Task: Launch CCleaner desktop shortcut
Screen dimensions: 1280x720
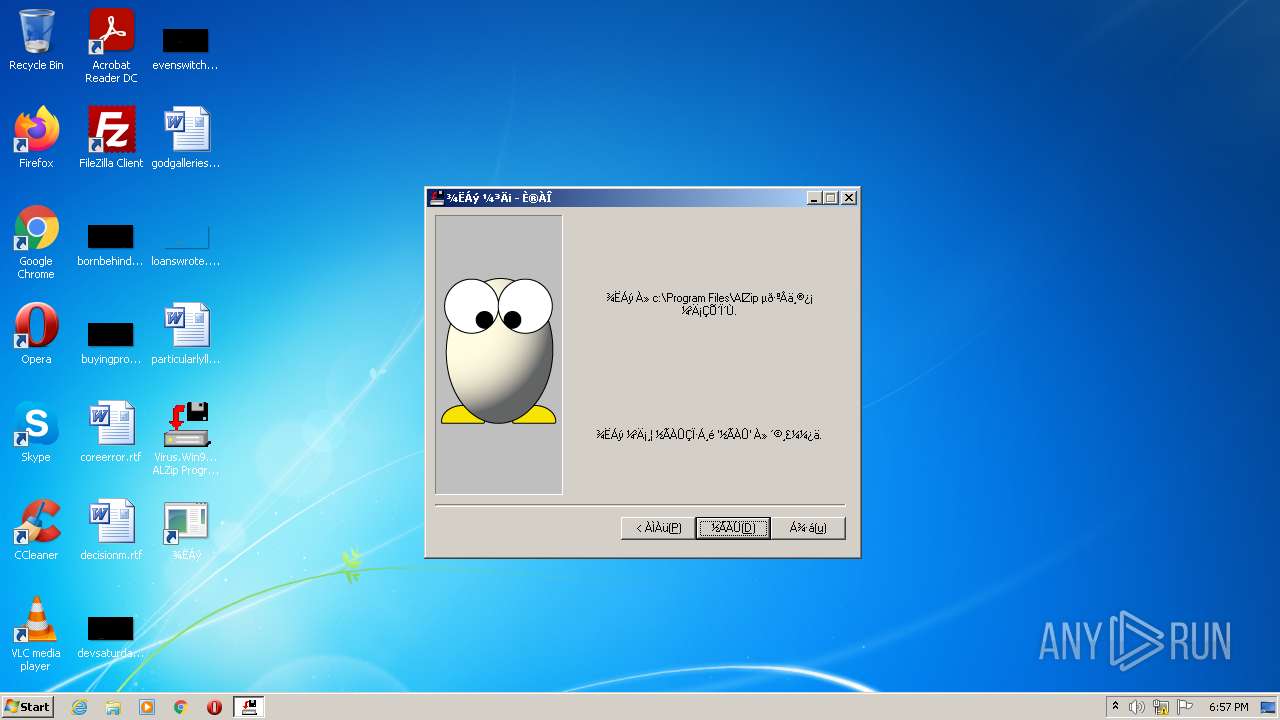Action: [36, 530]
